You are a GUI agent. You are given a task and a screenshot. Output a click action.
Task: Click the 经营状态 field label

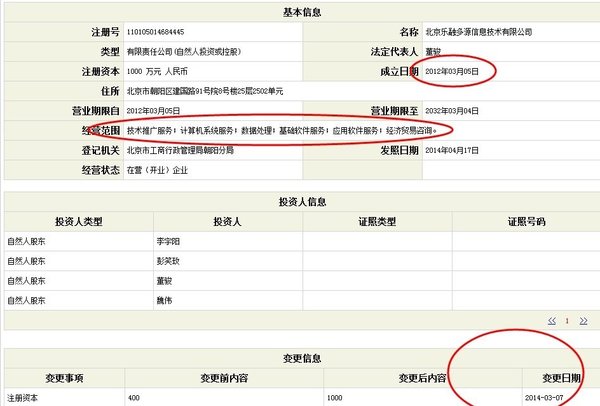pyautogui.click(x=101, y=170)
